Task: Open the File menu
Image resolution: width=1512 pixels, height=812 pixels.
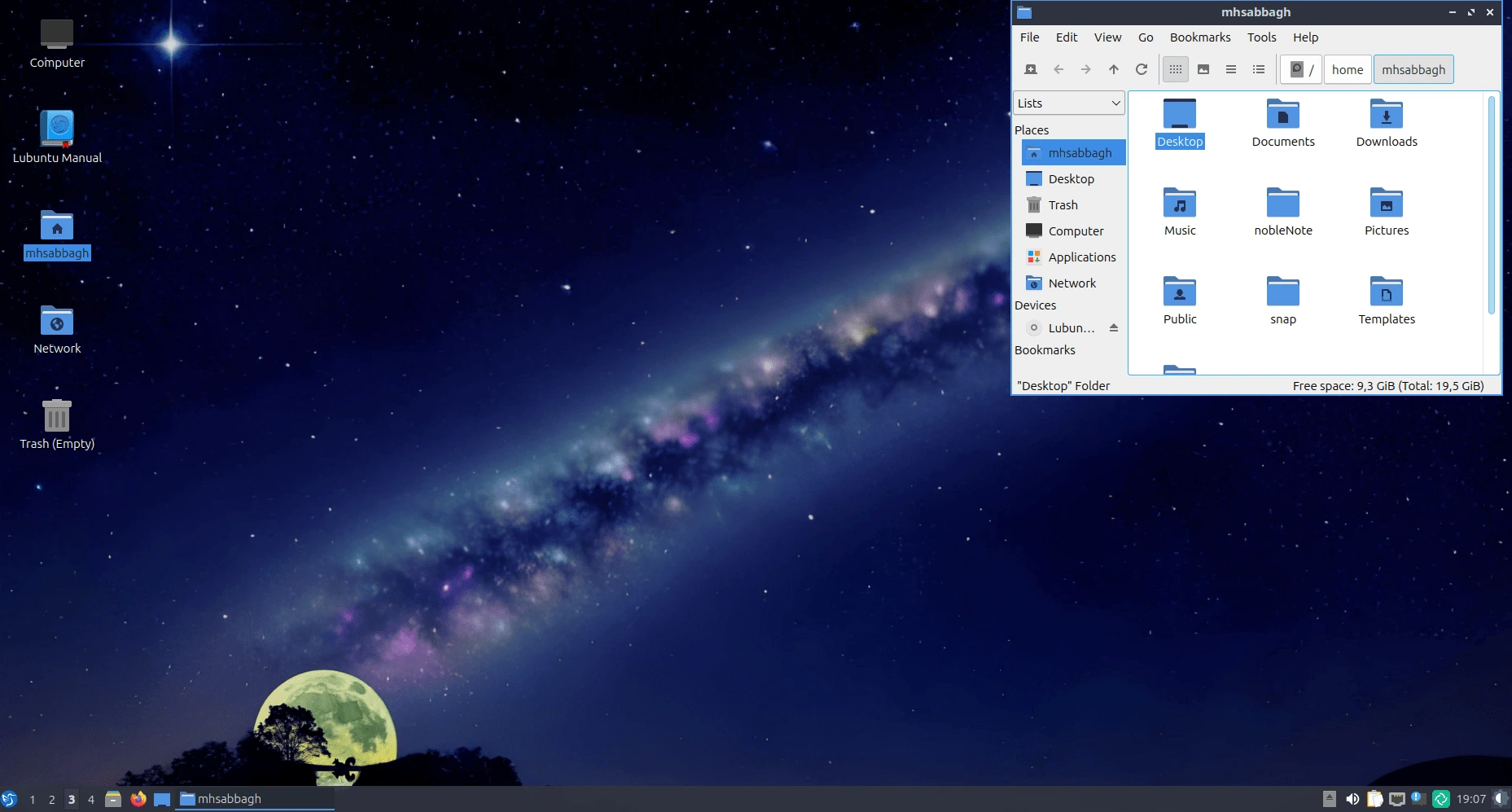Action: [x=1029, y=37]
